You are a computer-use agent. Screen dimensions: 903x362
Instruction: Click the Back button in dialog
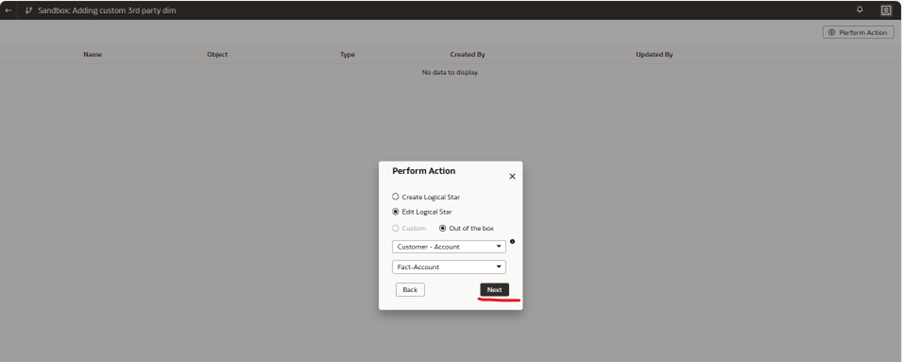pos(410,289)
